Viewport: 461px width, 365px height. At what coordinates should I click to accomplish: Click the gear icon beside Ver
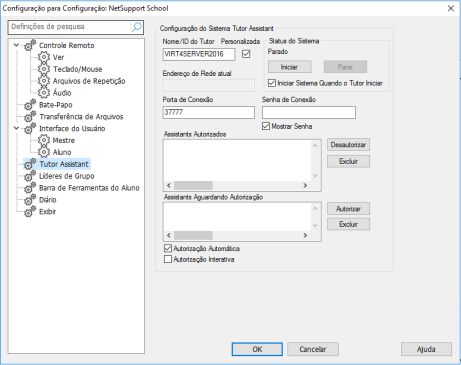tap(44, 57)
